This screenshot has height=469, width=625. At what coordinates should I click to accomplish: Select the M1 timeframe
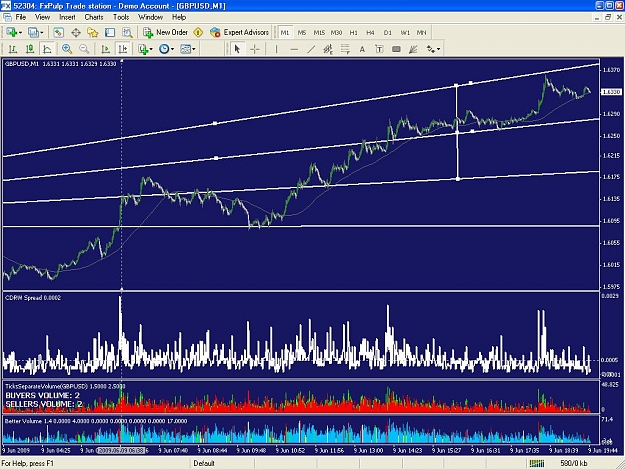click(285, 33)
